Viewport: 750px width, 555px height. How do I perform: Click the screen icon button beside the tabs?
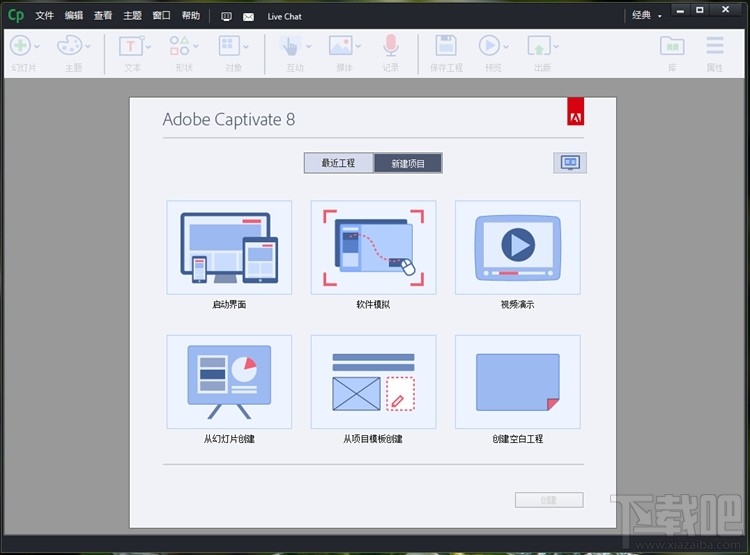(x=570, y=163)
